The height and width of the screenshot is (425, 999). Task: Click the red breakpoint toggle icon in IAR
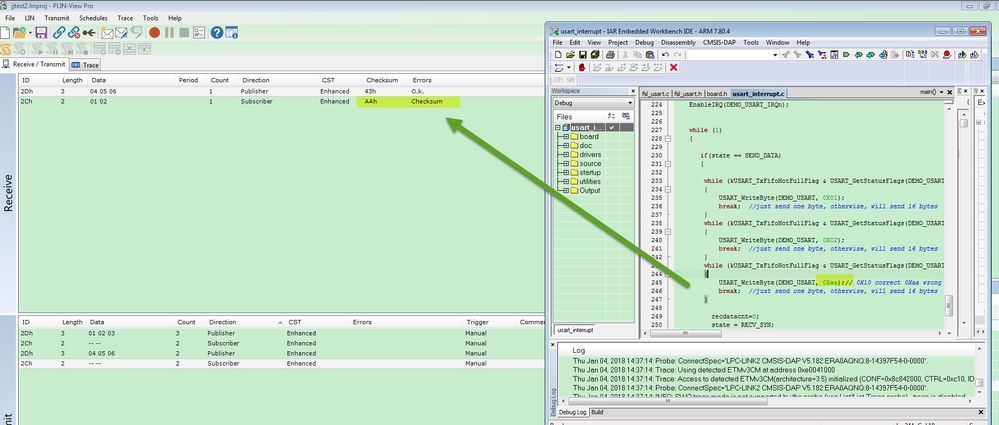[947, 55]
